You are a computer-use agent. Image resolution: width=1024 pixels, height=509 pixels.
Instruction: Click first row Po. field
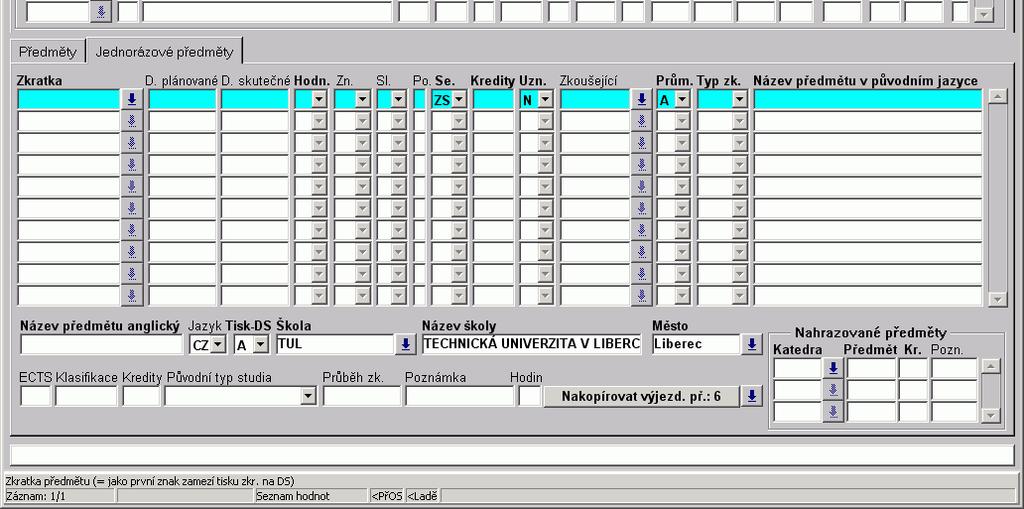(x=419, y=99)
